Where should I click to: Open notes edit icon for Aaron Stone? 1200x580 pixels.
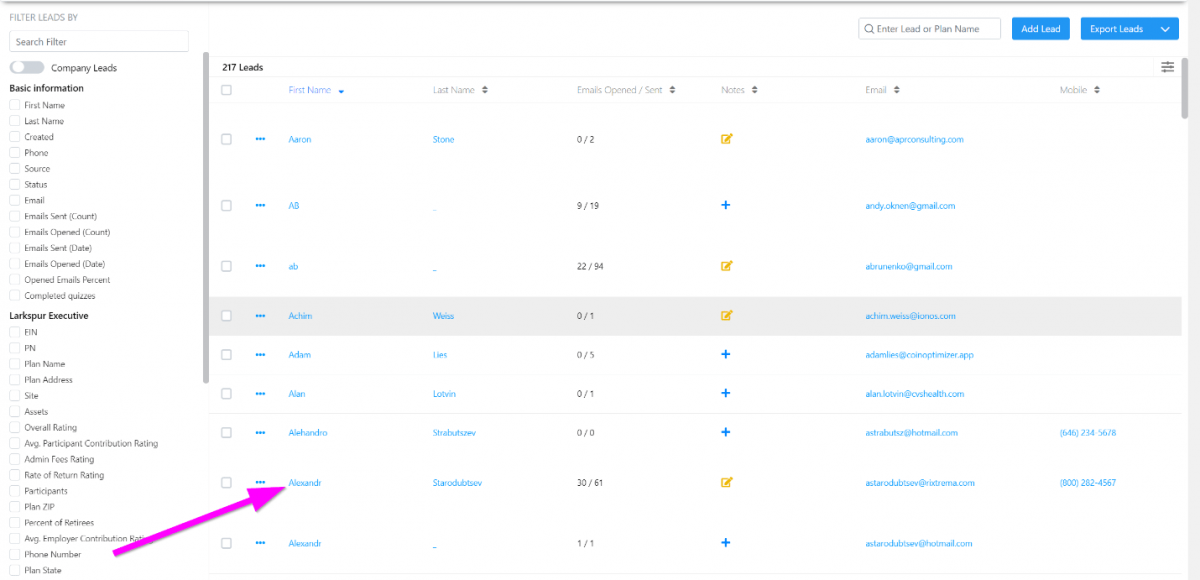pos(726,139)
